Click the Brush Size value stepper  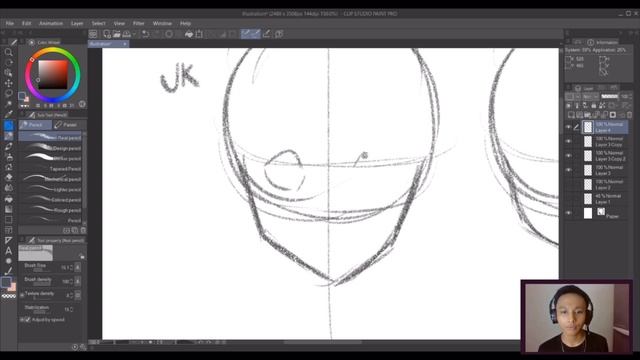(71, 267)
